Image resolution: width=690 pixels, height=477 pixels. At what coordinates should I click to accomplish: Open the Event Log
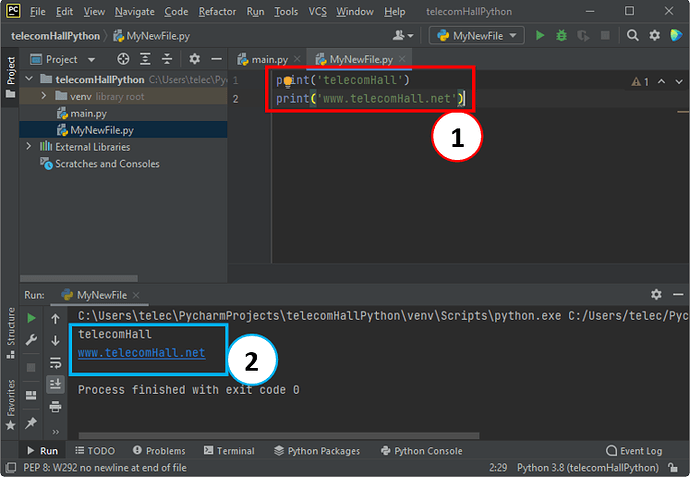pyautogui.click(x=634, y=451)
